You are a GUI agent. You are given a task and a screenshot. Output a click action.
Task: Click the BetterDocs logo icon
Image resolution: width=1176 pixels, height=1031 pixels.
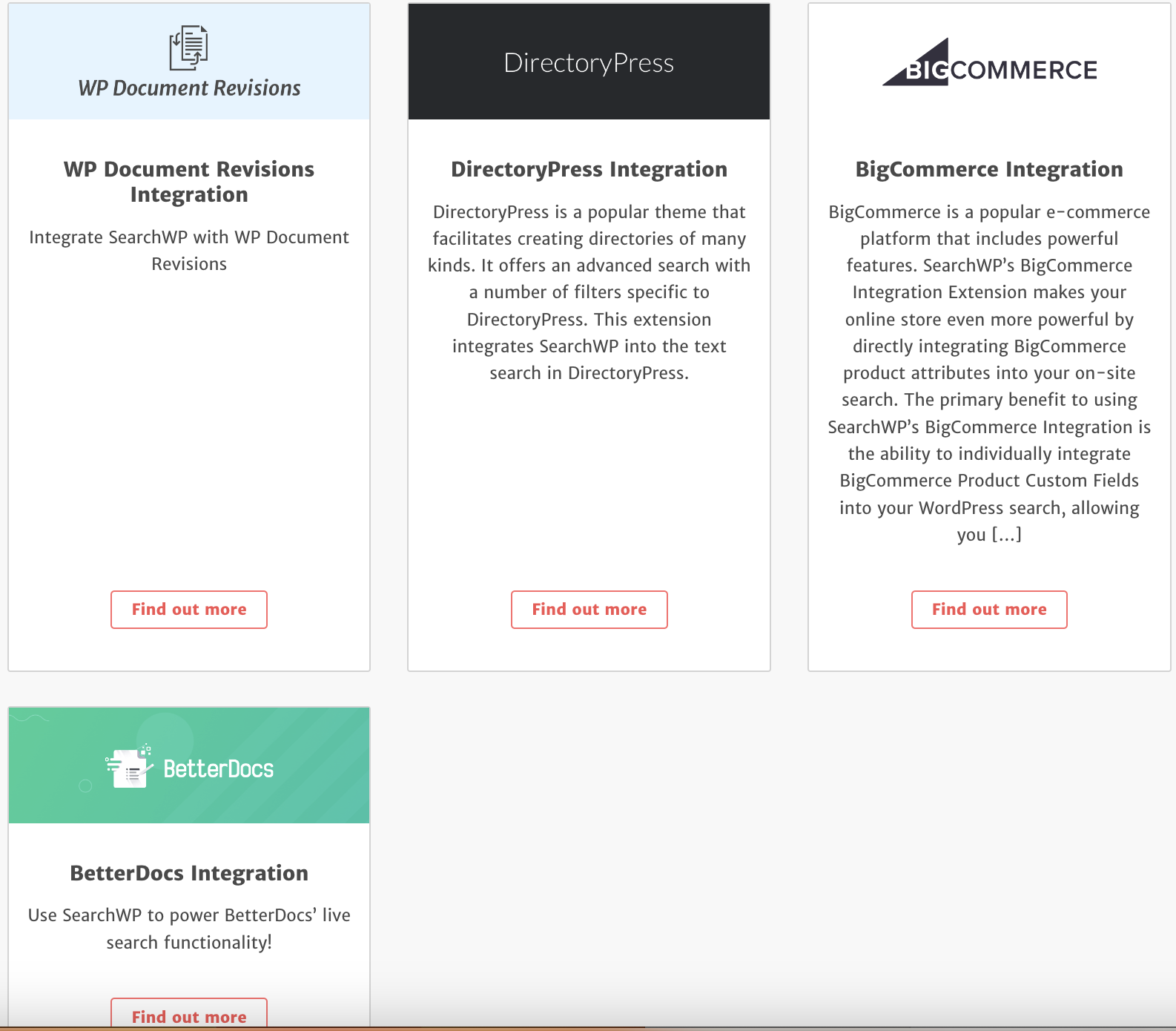[129, 767]
